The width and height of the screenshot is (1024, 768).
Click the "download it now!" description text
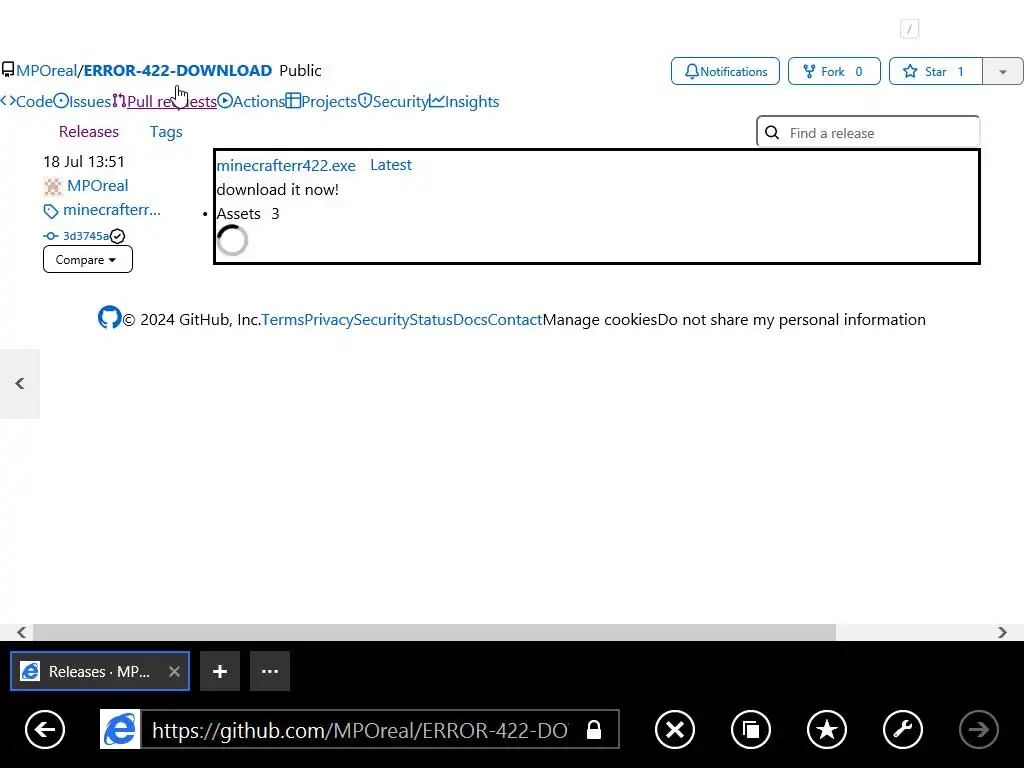[278, 189]
